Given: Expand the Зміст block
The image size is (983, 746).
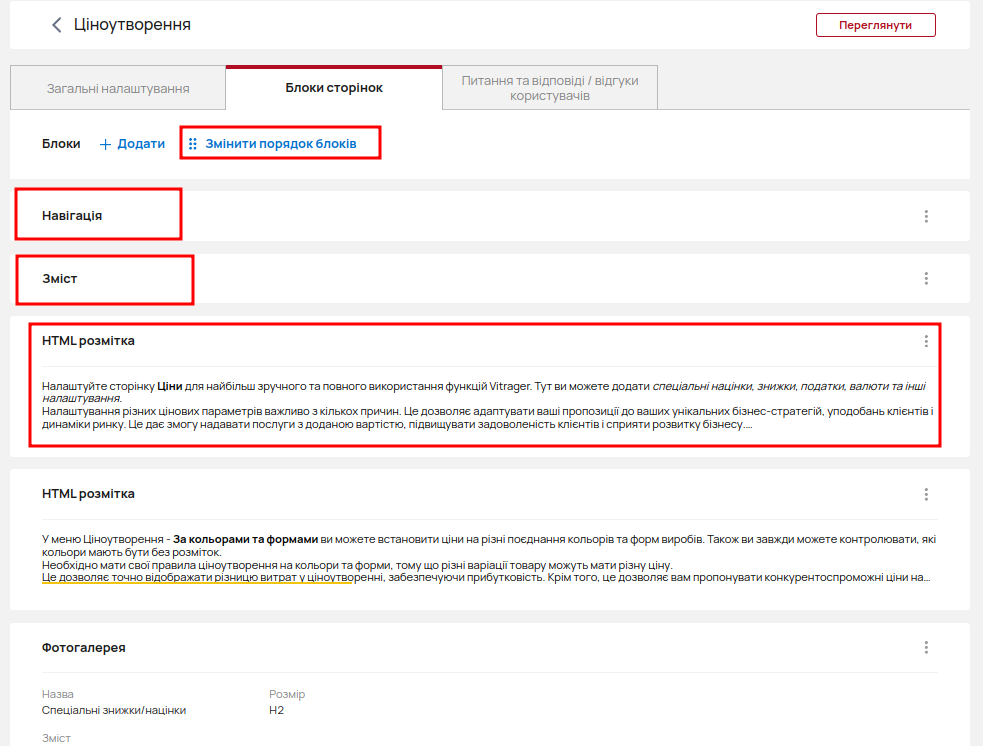Looking at the screenshot, I should pos(60,278).
